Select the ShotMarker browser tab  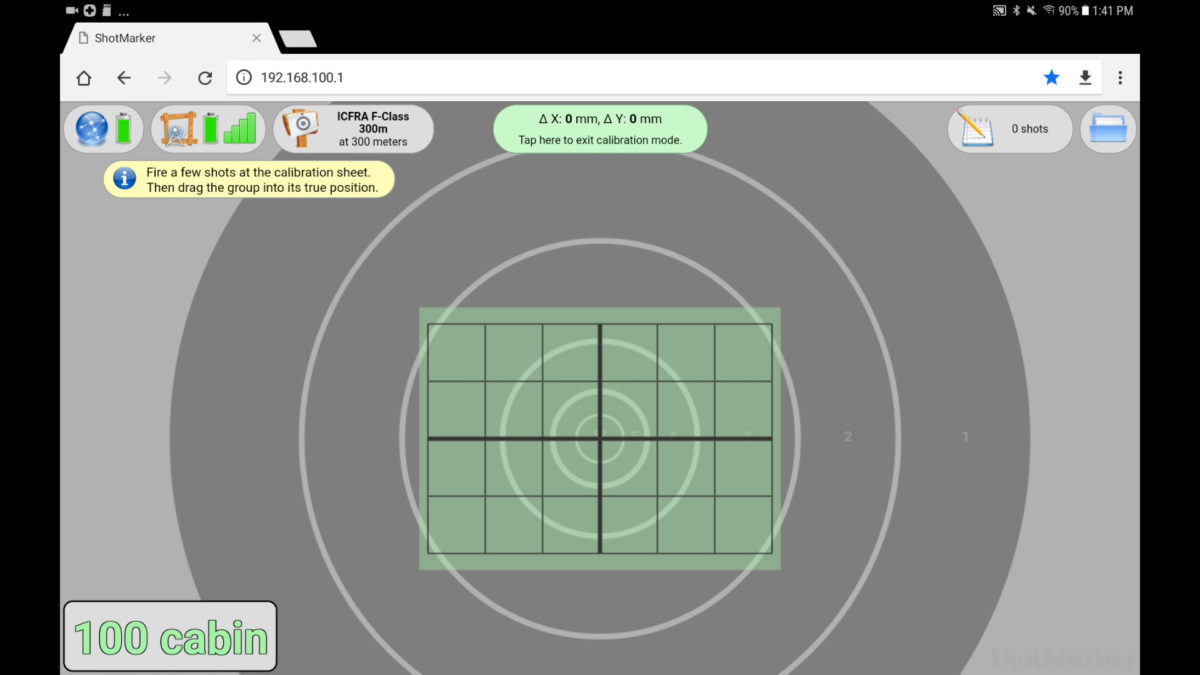(160, 38)
